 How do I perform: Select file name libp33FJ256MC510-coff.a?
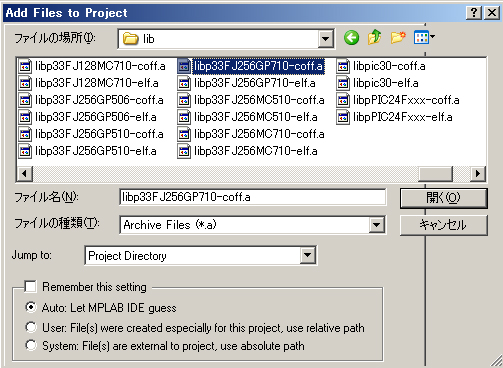pyautogui.click(x=259, y=100)
